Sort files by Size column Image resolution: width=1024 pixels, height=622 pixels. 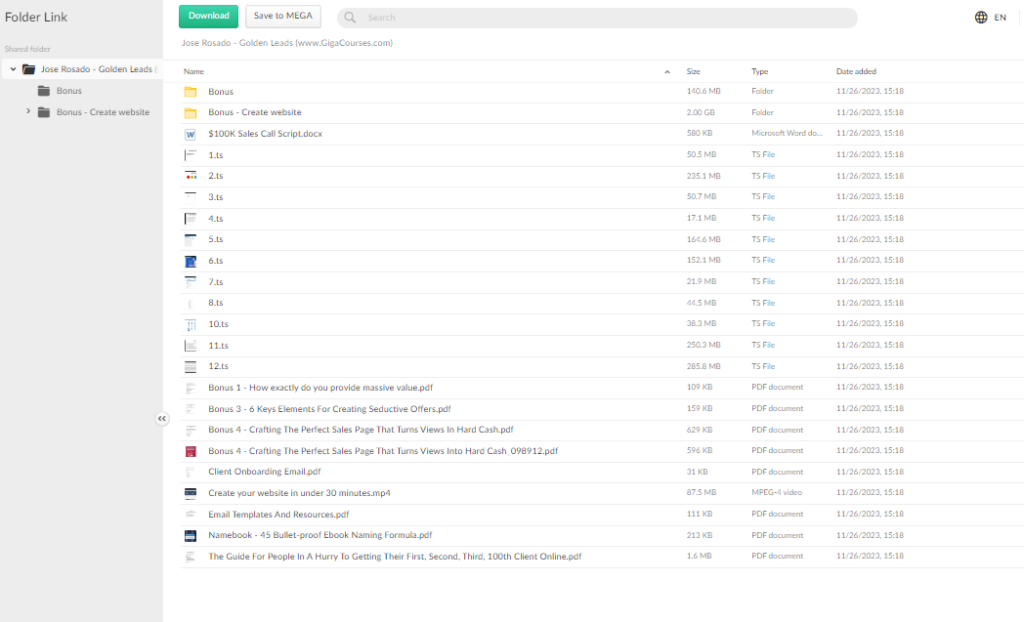[x=693, y=72]
